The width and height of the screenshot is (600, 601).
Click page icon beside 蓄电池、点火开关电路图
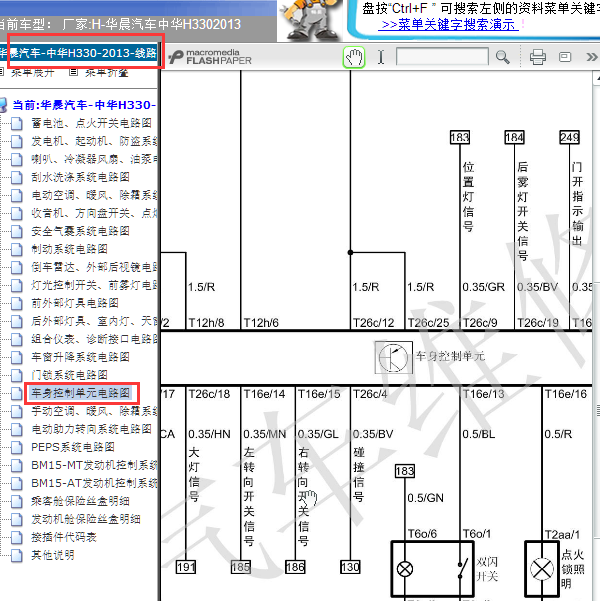pos(16,123)
